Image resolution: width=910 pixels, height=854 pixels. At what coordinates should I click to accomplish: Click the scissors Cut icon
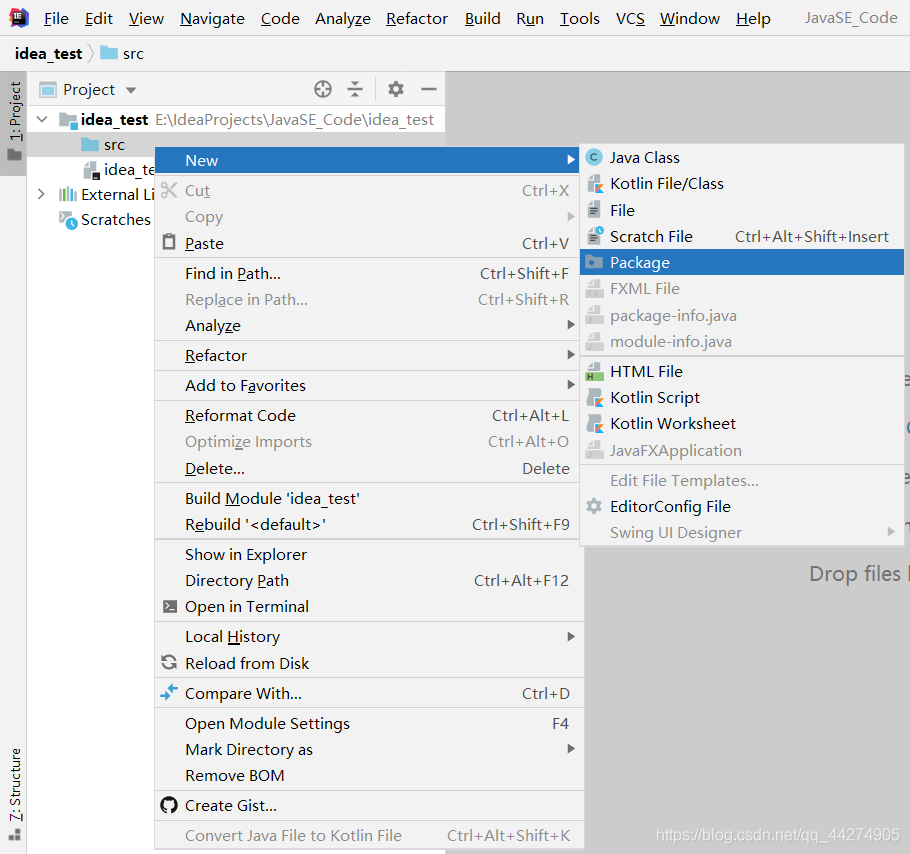pyautogui.click(x=169, y=190)
